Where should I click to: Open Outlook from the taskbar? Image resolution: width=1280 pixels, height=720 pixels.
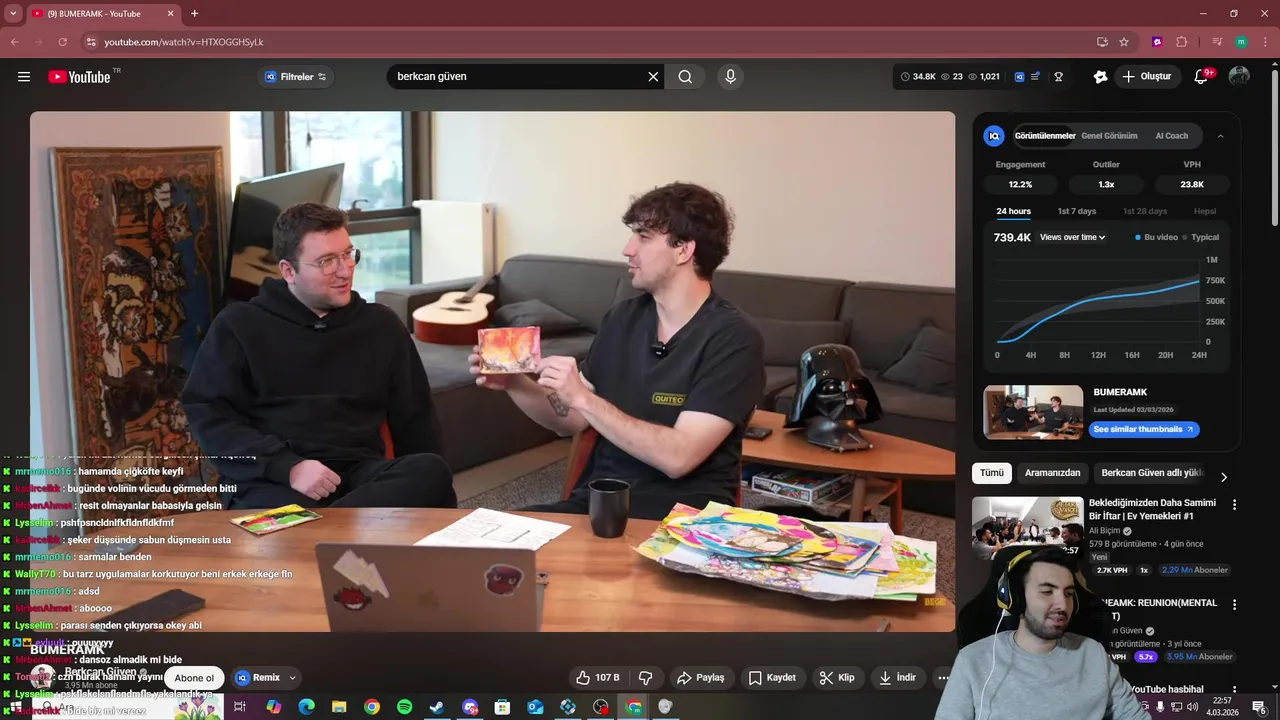[535, 707]
